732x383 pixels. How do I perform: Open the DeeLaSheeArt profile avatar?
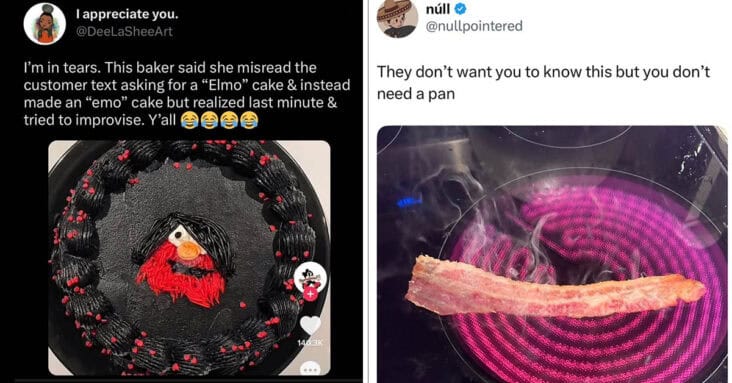[x=45, y=23]
